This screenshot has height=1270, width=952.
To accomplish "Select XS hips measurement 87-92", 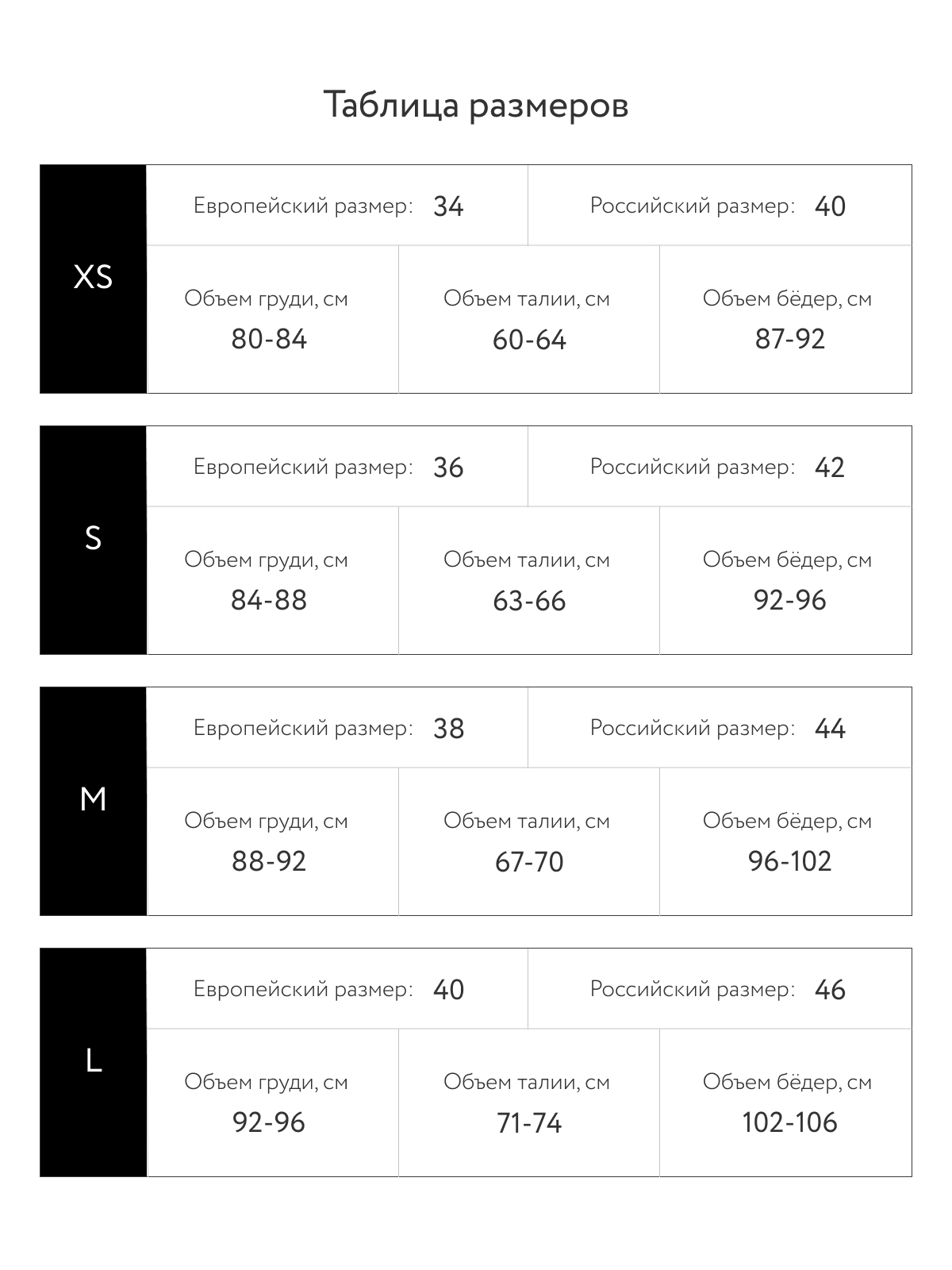I will (x=790, y=340).
